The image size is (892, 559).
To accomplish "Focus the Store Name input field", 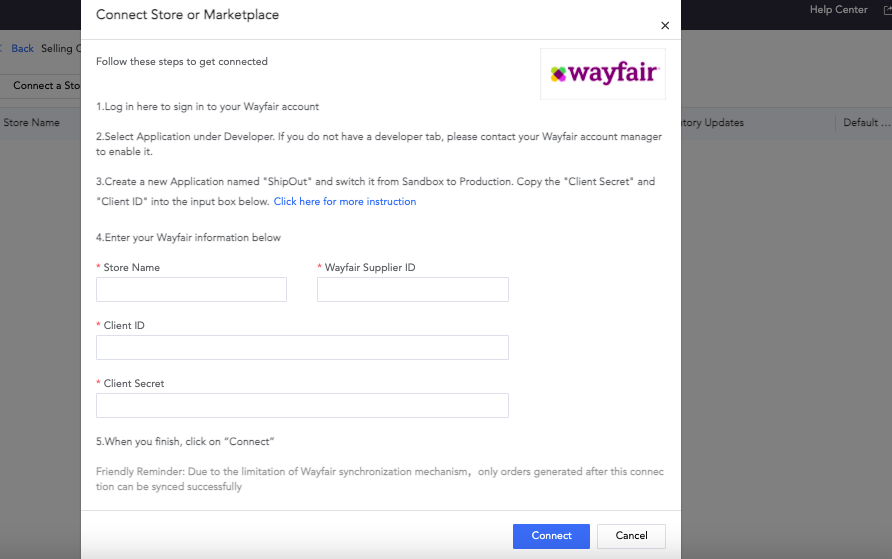I will click(x=191, y=289).
